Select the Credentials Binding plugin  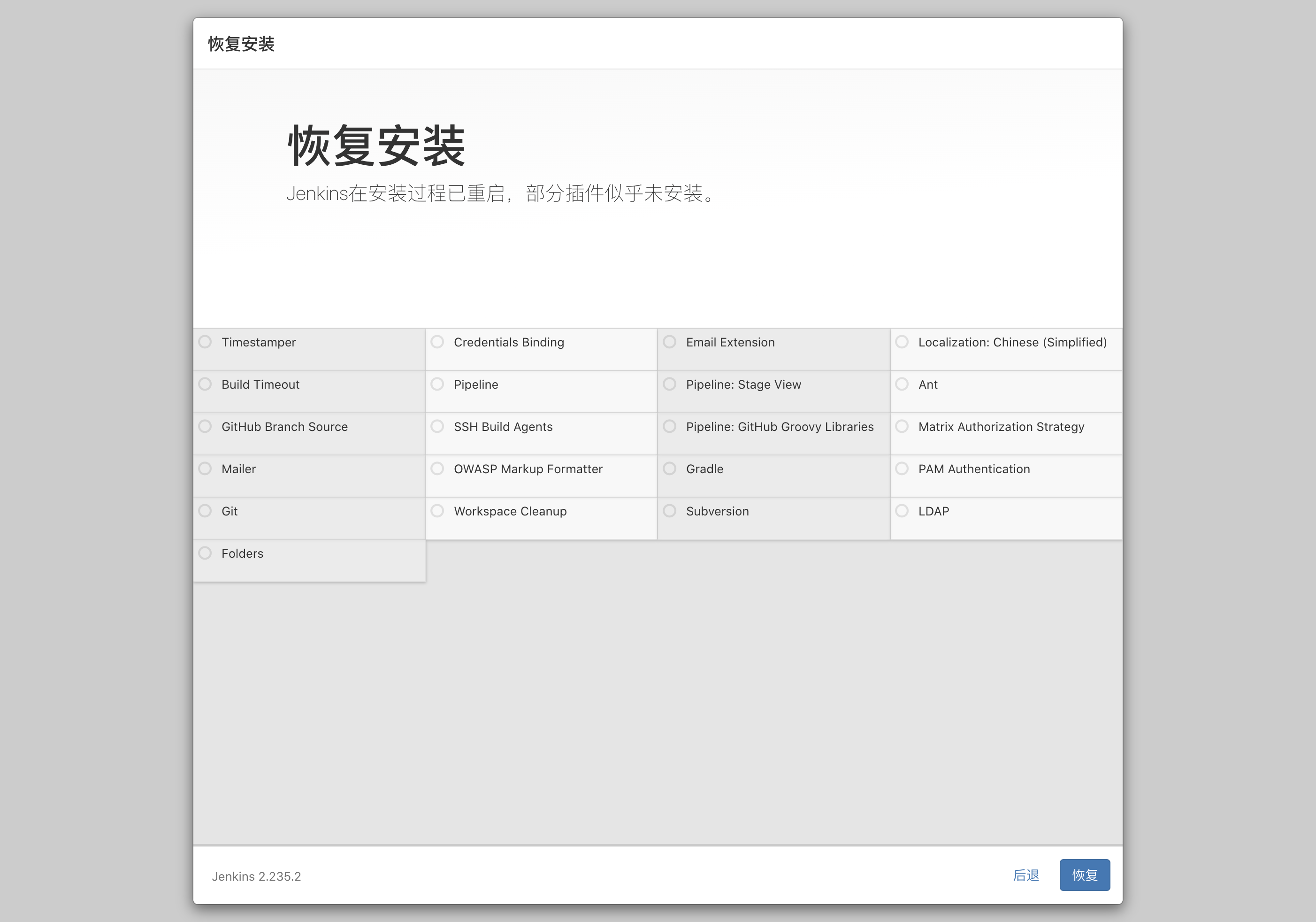pyautogui.click(x=437, y=342)
